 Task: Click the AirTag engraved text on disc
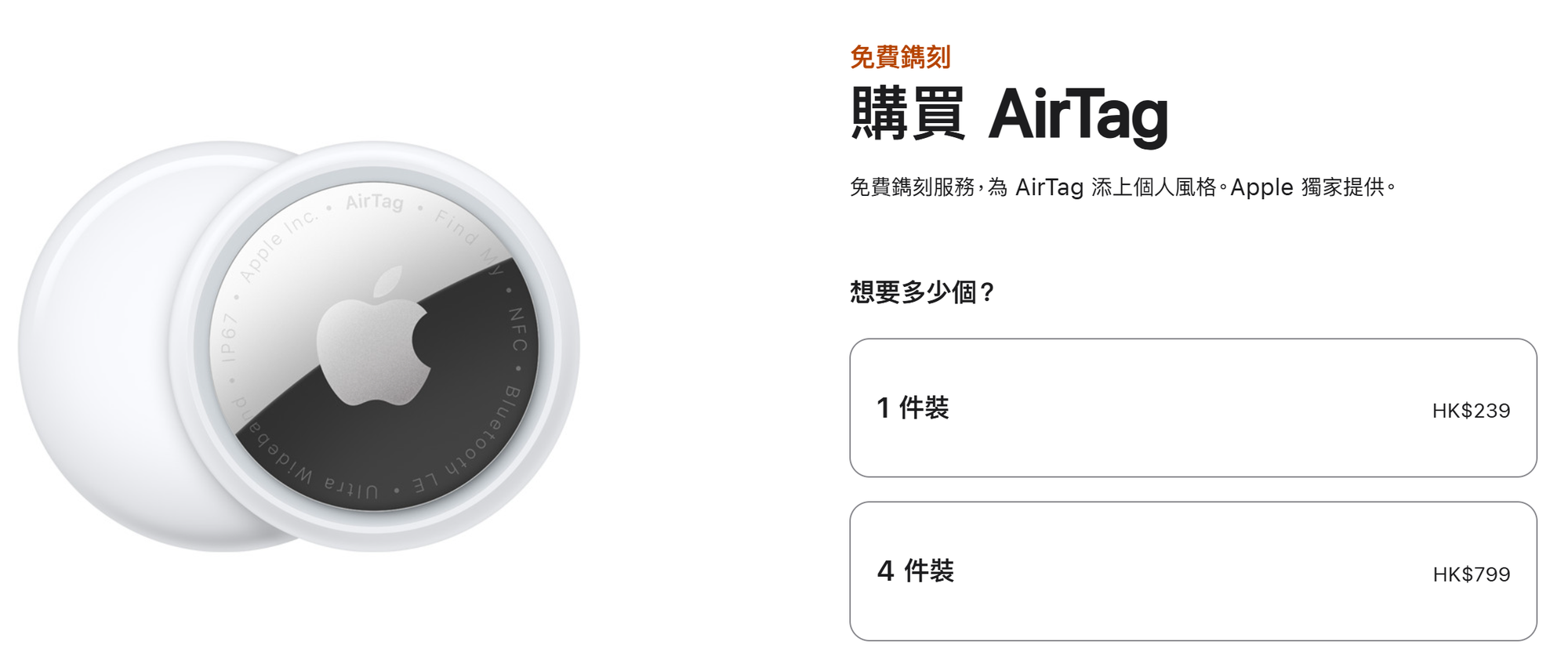(x=375, y=201)
